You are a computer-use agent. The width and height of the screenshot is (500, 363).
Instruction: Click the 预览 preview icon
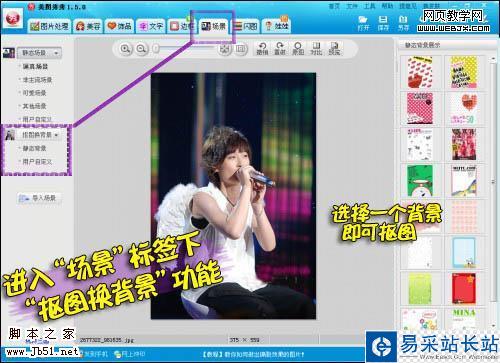pyautogui.click(x=334, y=49)
